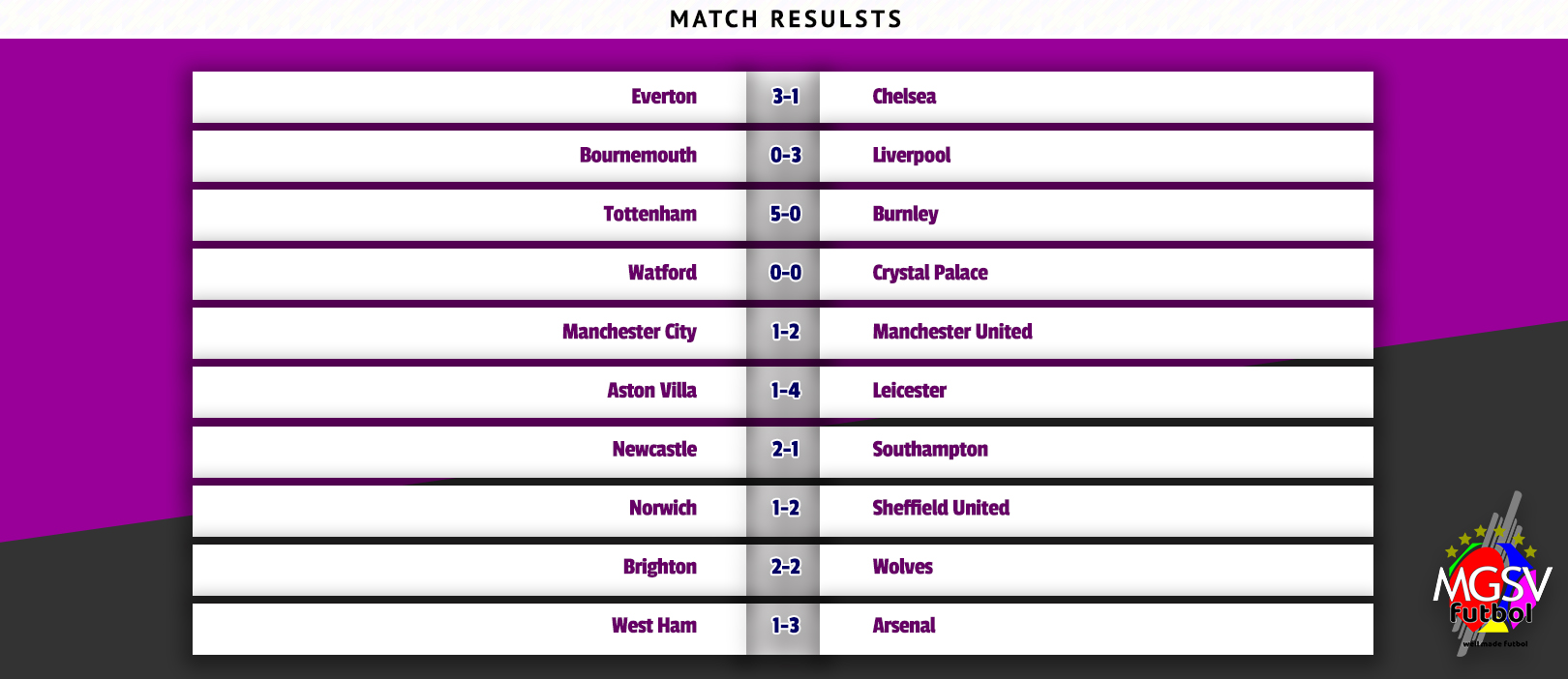This screenshot has width=1568, height=679.
Task: Click the Chelsea team name
Action: click(904, 97)
